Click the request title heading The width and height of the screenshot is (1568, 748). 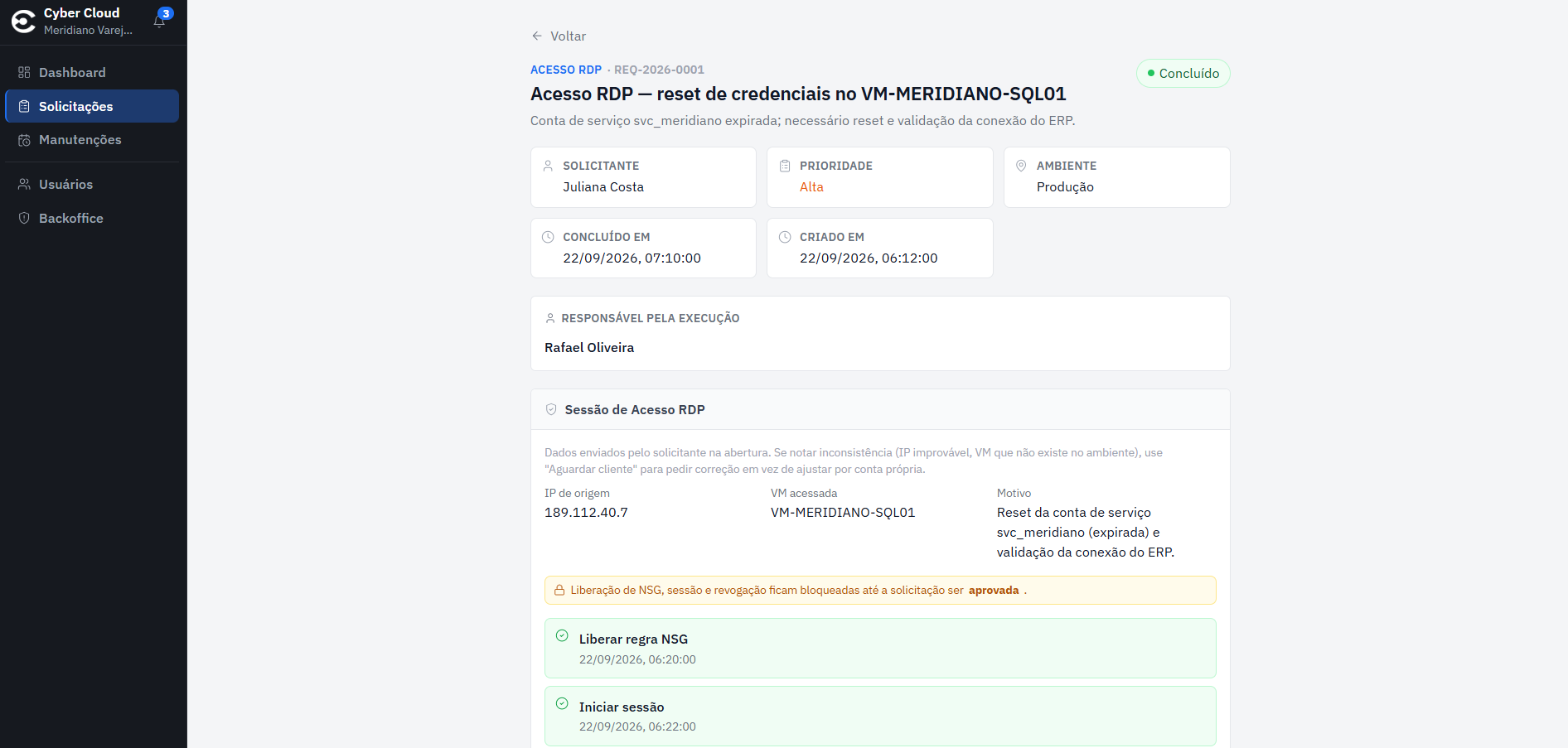click(x=798, y=94)
